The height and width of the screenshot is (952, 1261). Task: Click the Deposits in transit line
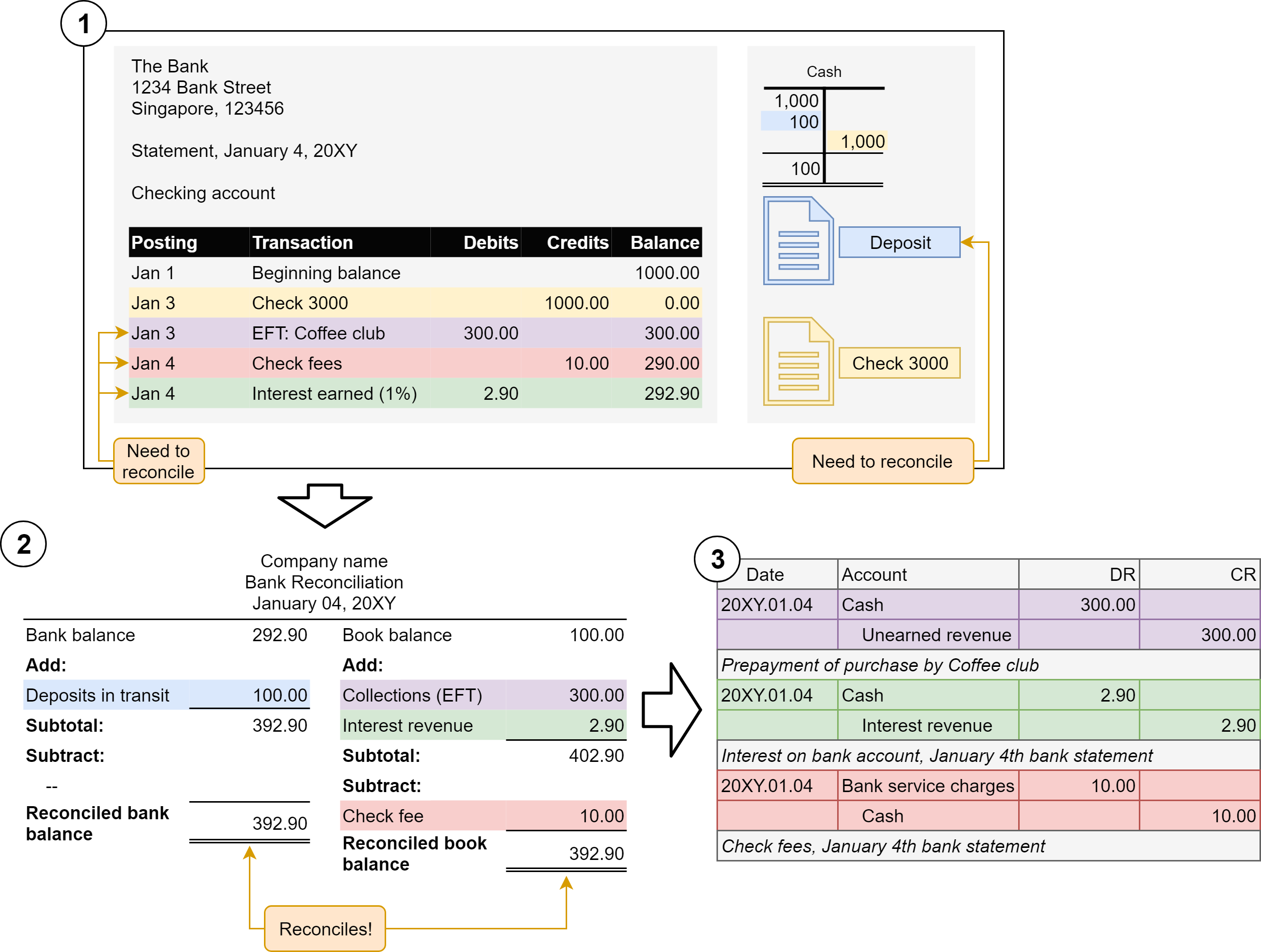pos(98,696)
